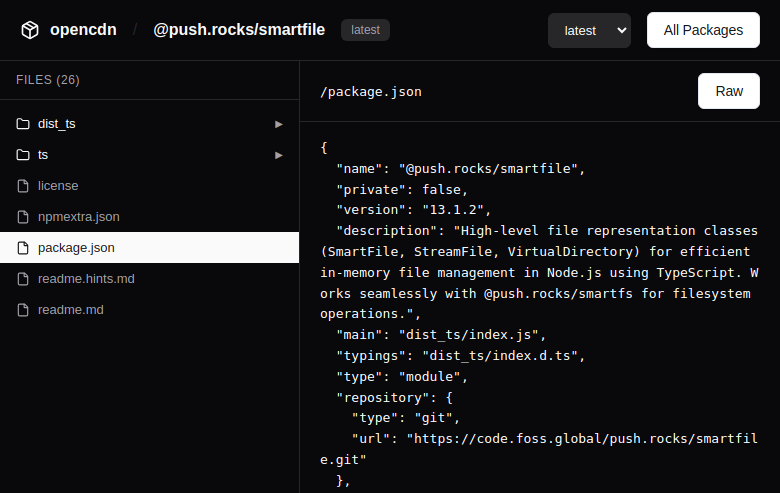Screen dimensions: 780x493
Task: Click the dist_ts folder icon
Action: pos(23,124)
